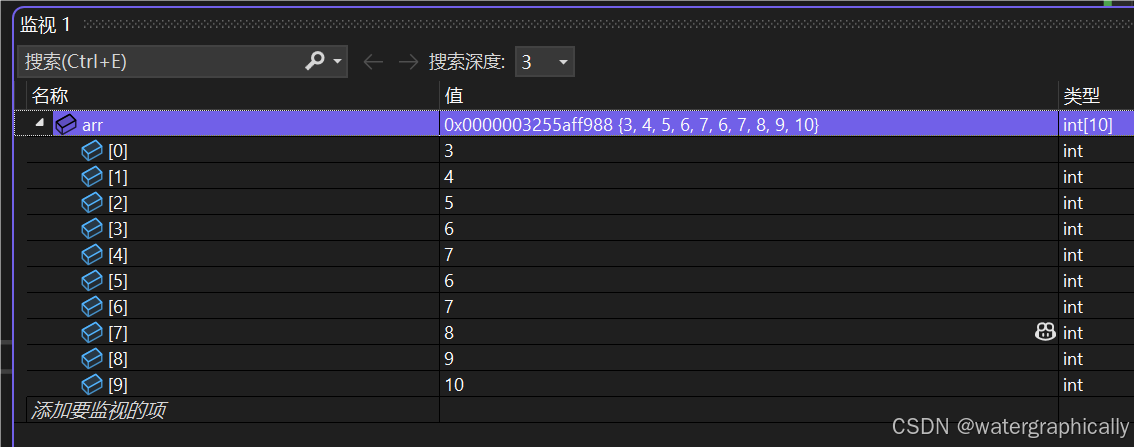The image size is (1134, 447).
Task: Click value 5 in row [2]
Action: [449, 203]
